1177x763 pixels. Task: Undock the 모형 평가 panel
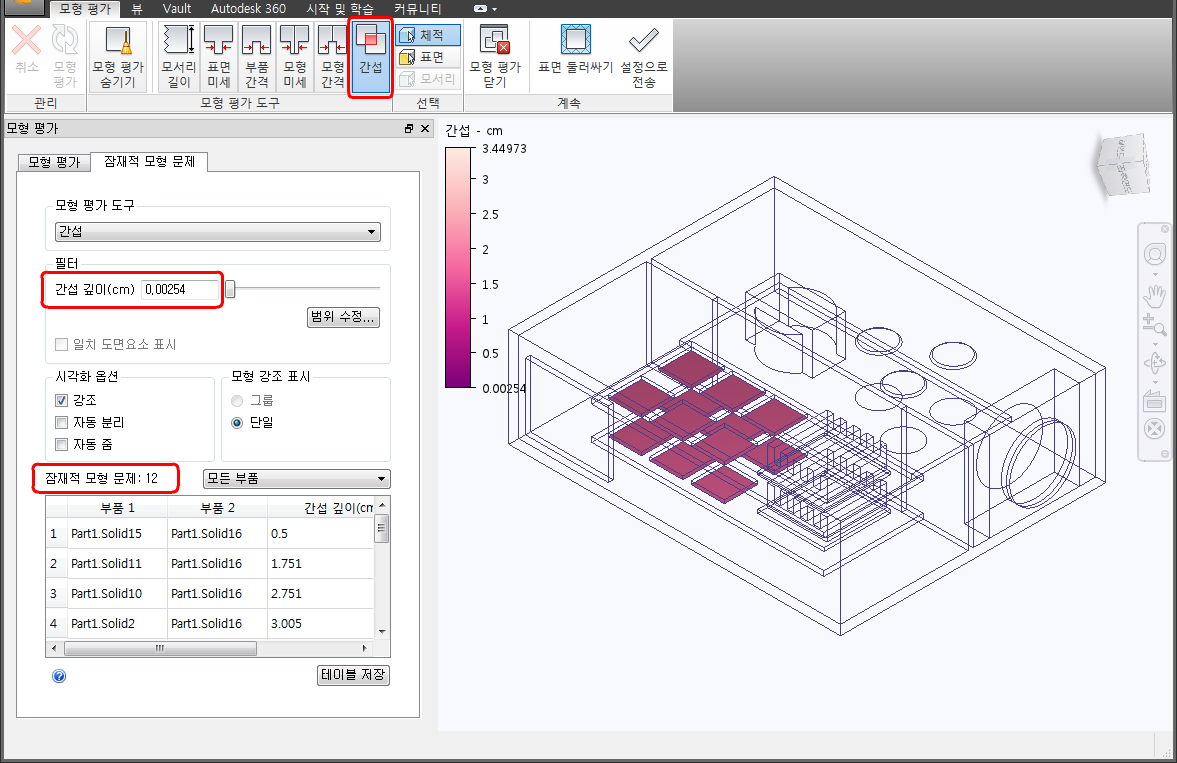click(409, 128)
